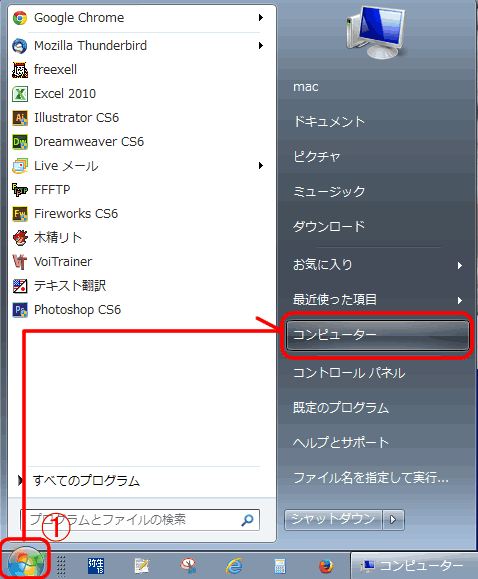Image resolution: width=478 pixels, height=579 pixels.
Task: Open ダウンロード folder
Action: point(329,226)
